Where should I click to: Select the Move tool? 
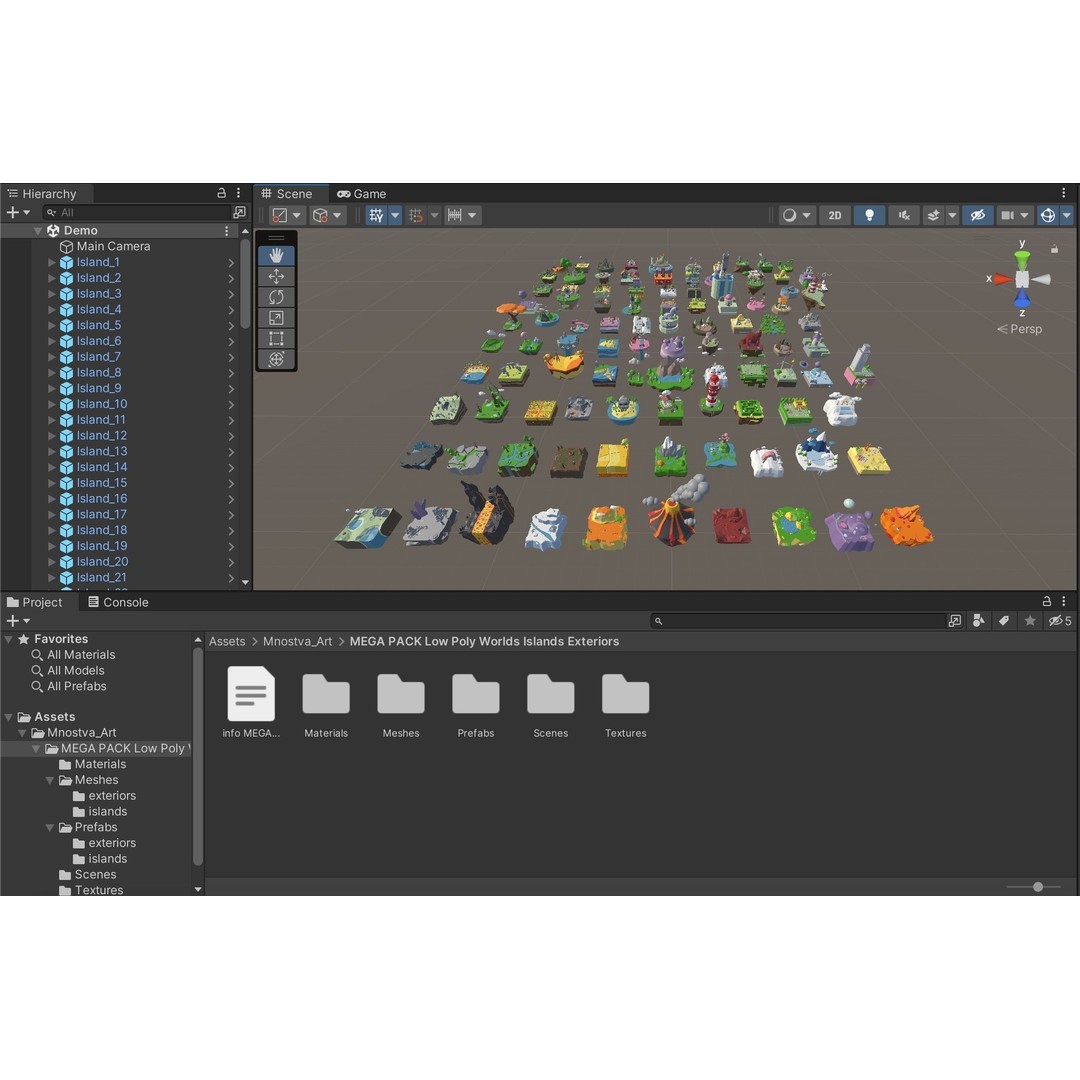(x=276, y=276)
